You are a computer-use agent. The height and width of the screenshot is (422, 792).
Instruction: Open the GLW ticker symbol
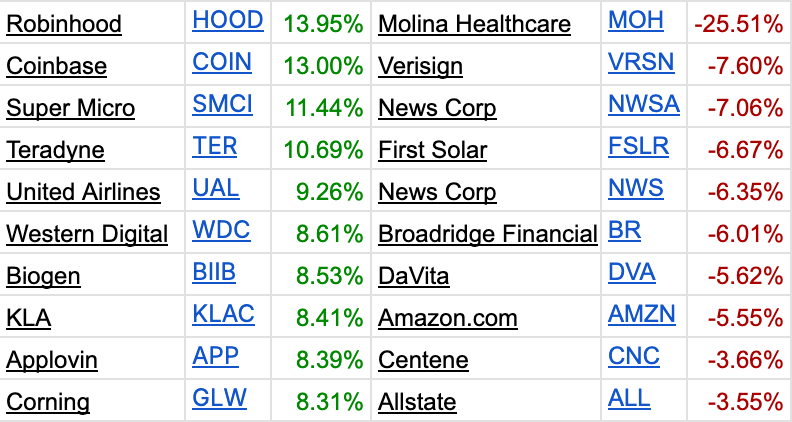219,398
